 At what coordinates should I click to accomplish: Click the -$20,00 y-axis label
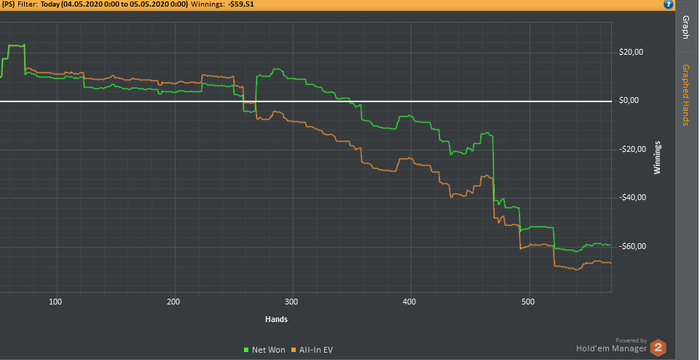pyautogui.click(x=632, y=149)
